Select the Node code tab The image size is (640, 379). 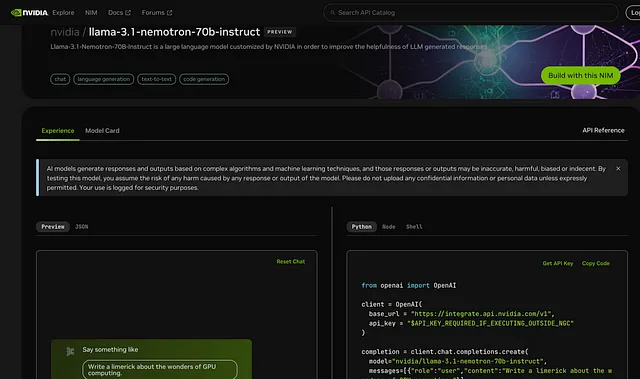[x=389, y=226]
